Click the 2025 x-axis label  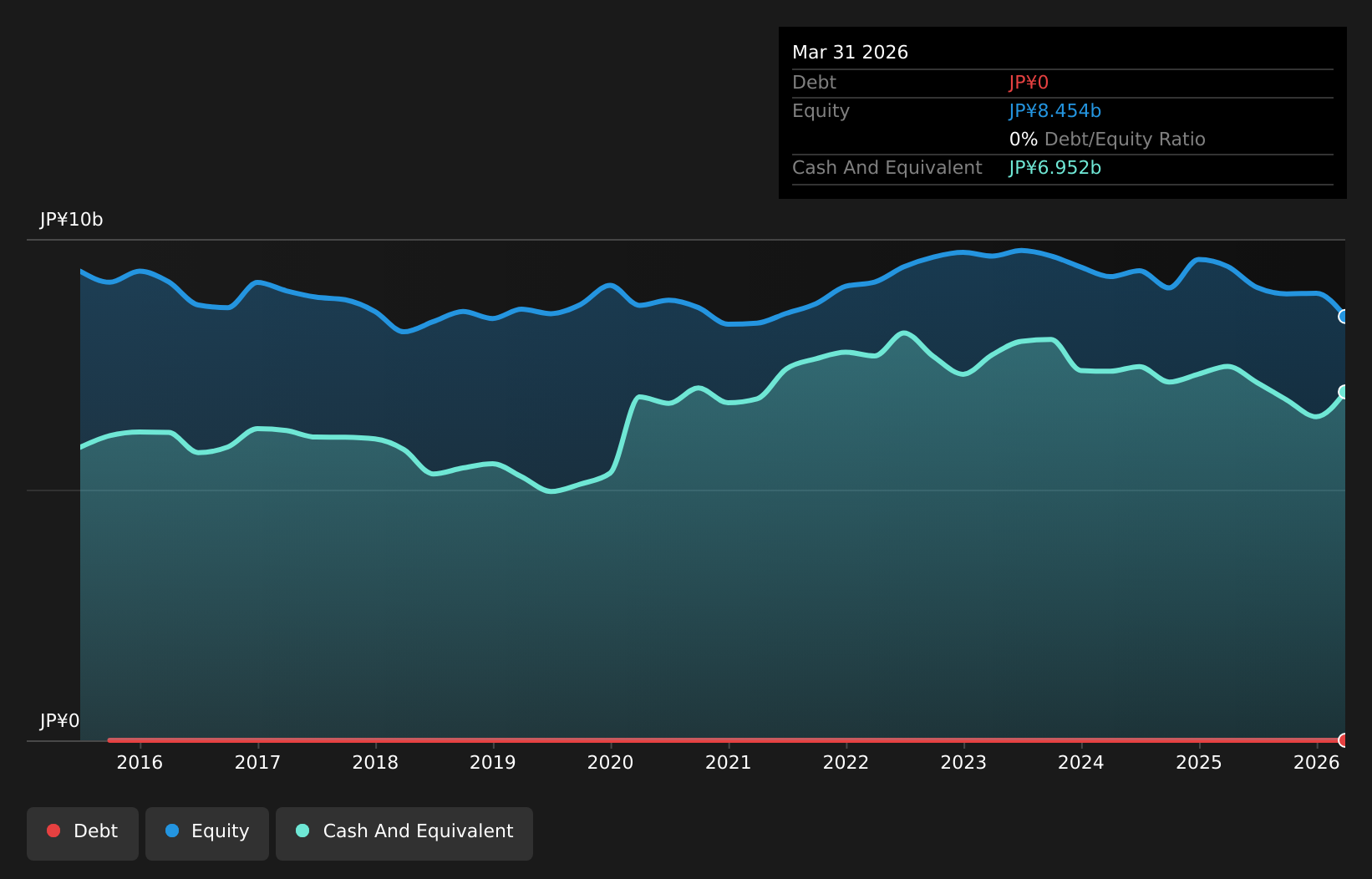tap(1199, 762)
